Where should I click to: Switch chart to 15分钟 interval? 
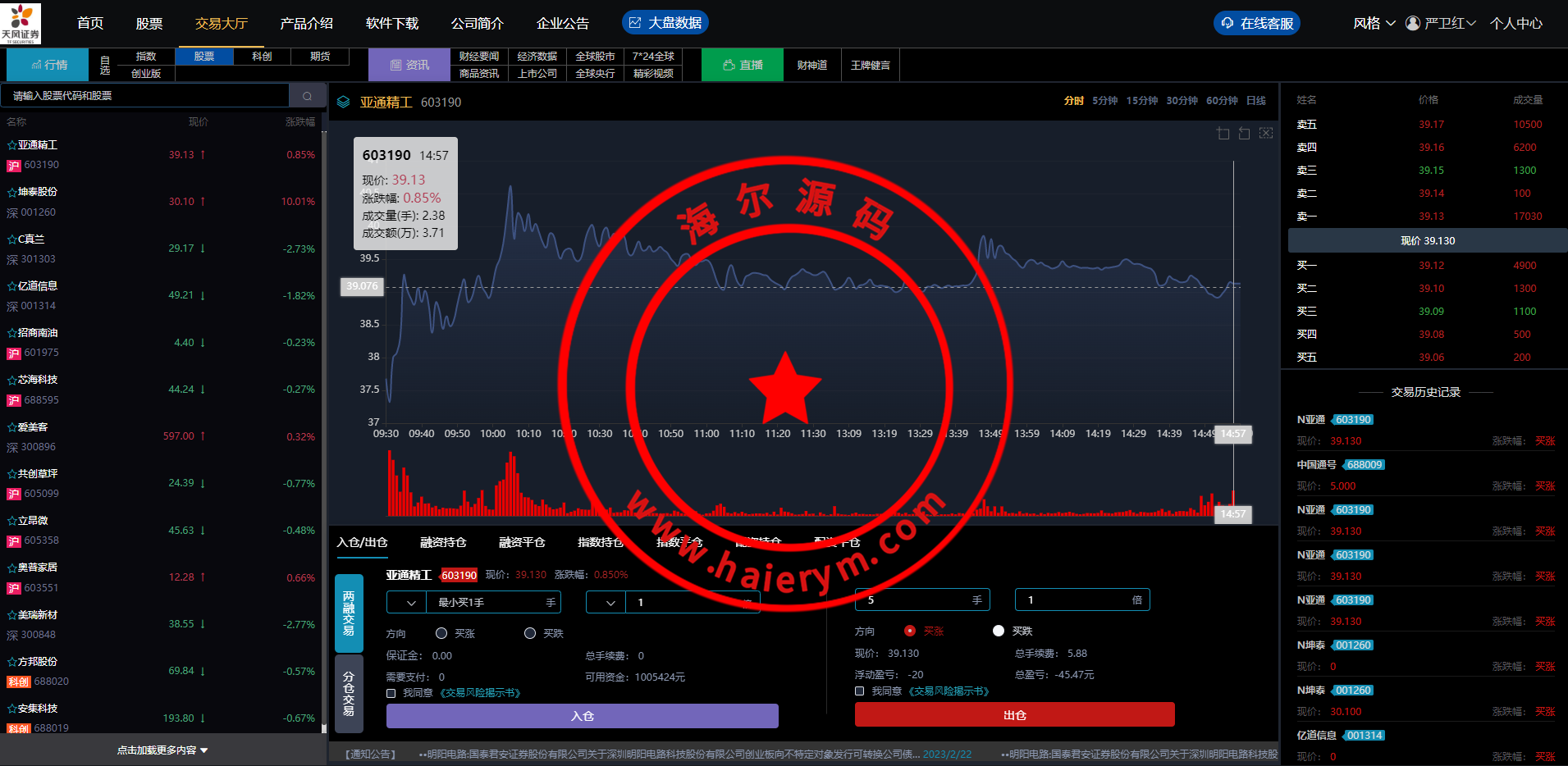(1141, 101)
